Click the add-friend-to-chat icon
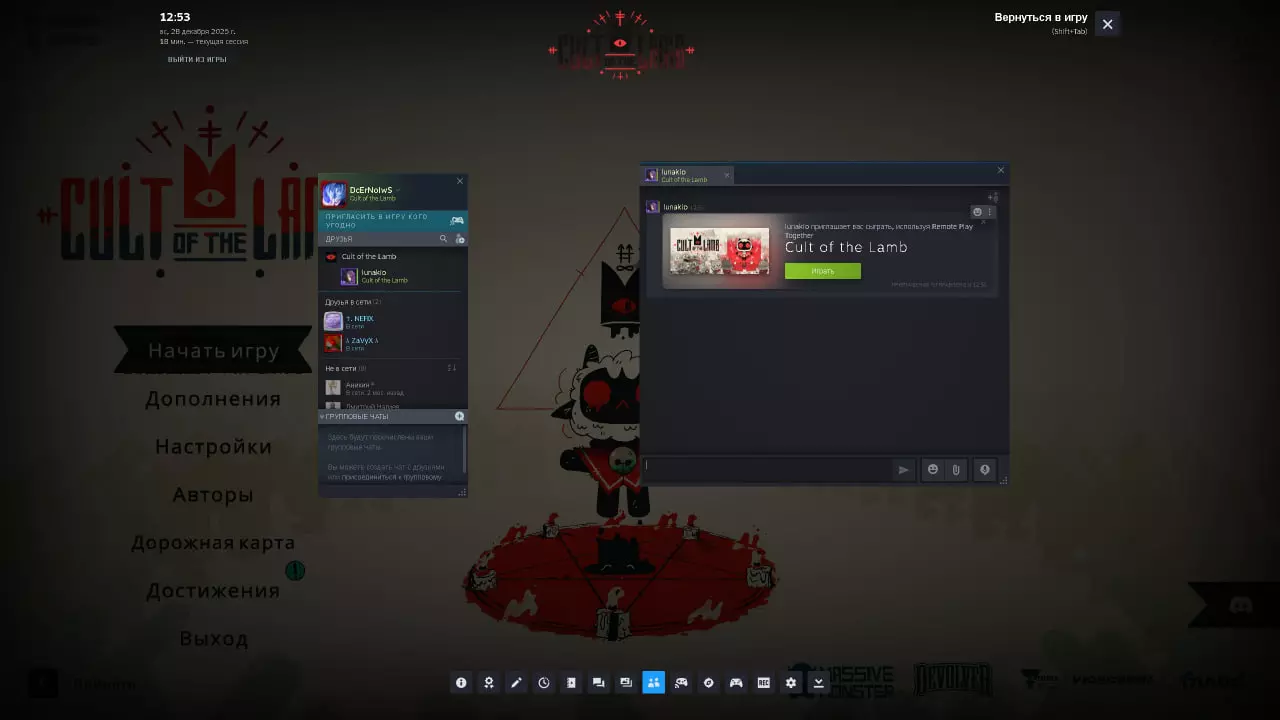 click(x=993, y=197)
